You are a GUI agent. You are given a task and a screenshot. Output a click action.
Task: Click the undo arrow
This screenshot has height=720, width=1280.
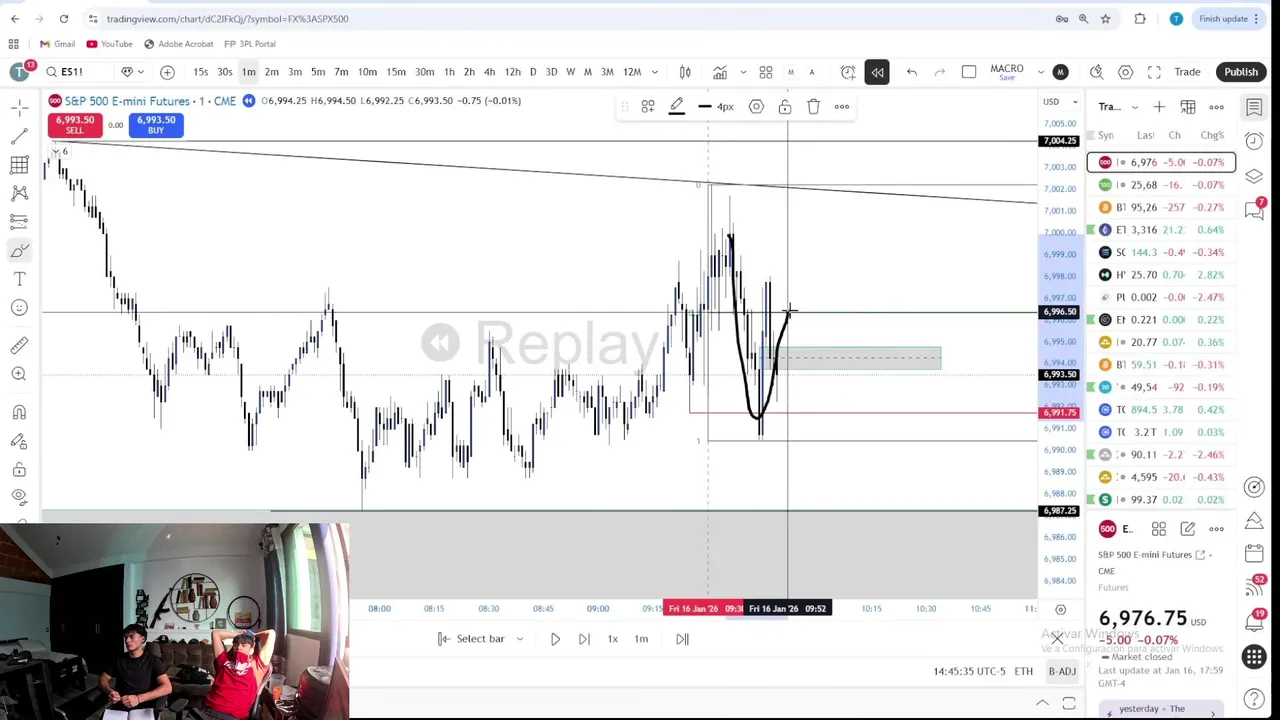[912, 72]
